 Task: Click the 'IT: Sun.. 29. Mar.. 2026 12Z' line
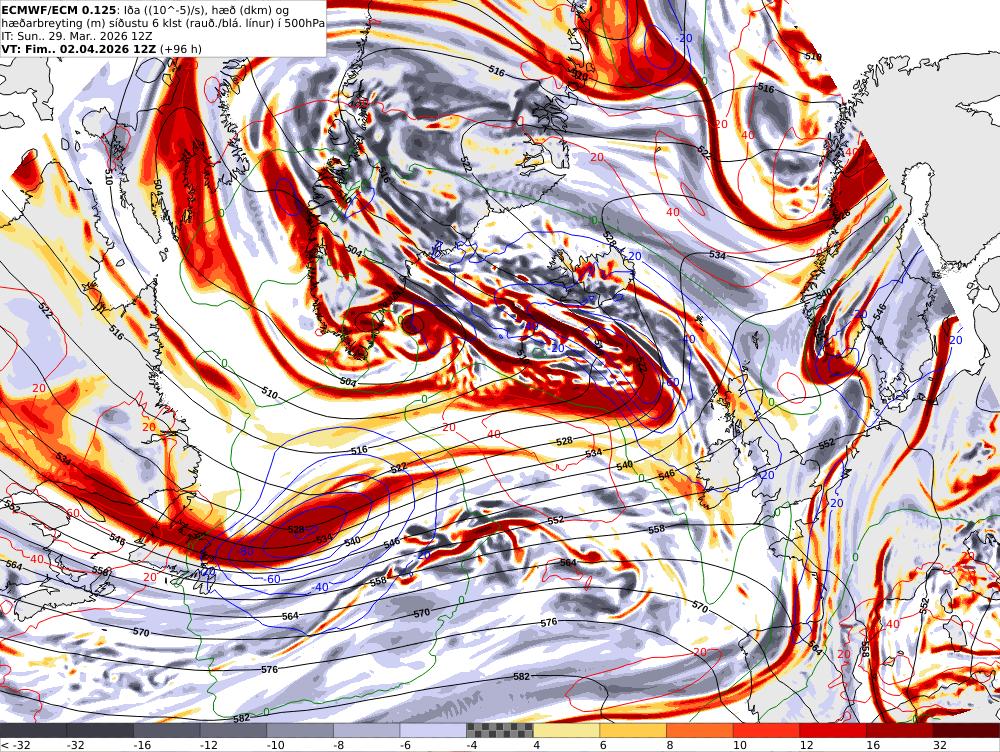click(75, 36)
